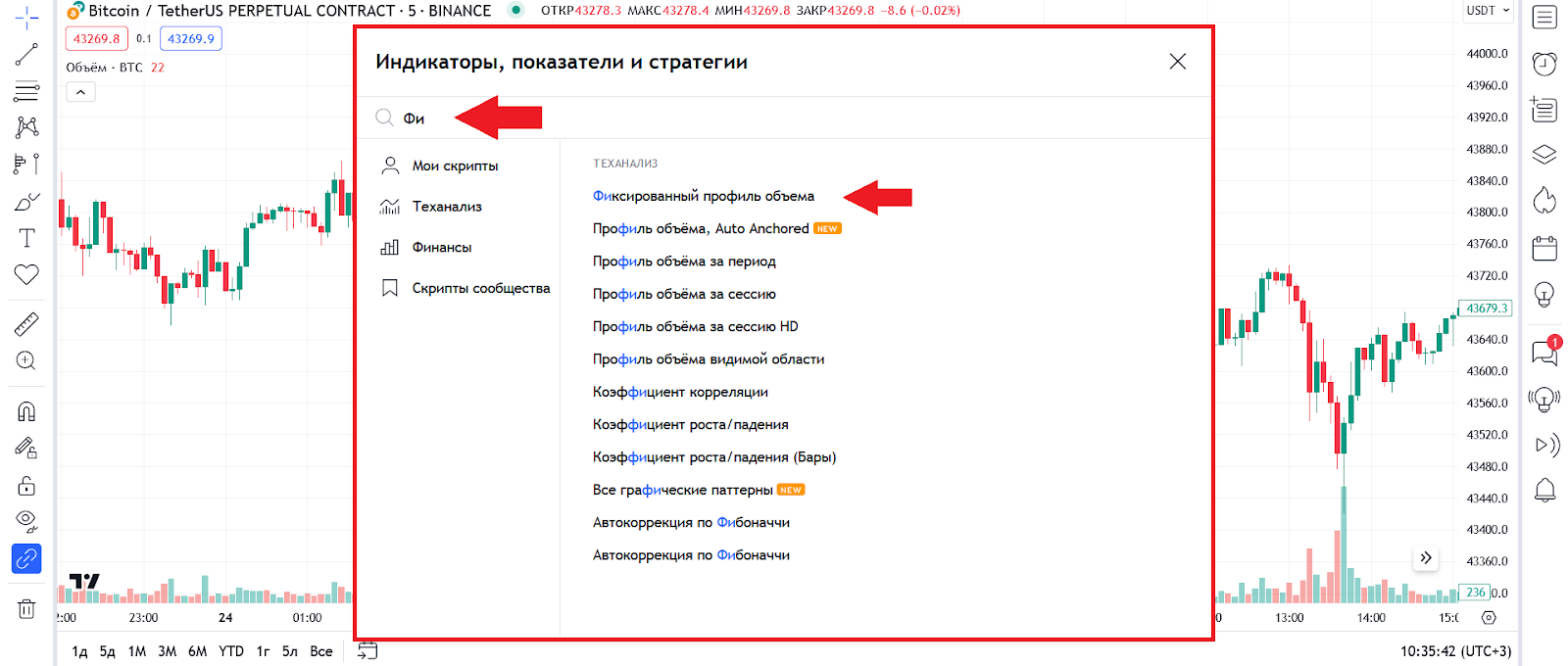Focus the indicator search field
This screenshot has width=1568, height=666.
coord(784,118)
